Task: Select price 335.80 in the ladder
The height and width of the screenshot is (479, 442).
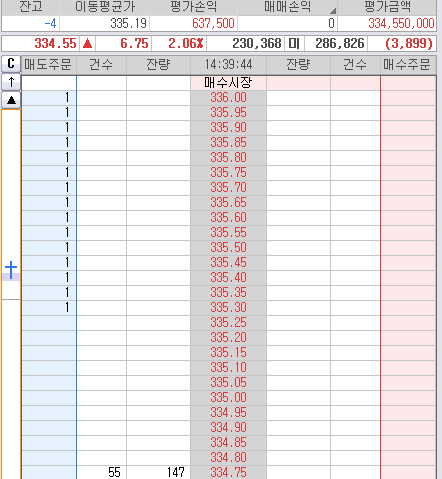Action: click(x=228, y=158)
